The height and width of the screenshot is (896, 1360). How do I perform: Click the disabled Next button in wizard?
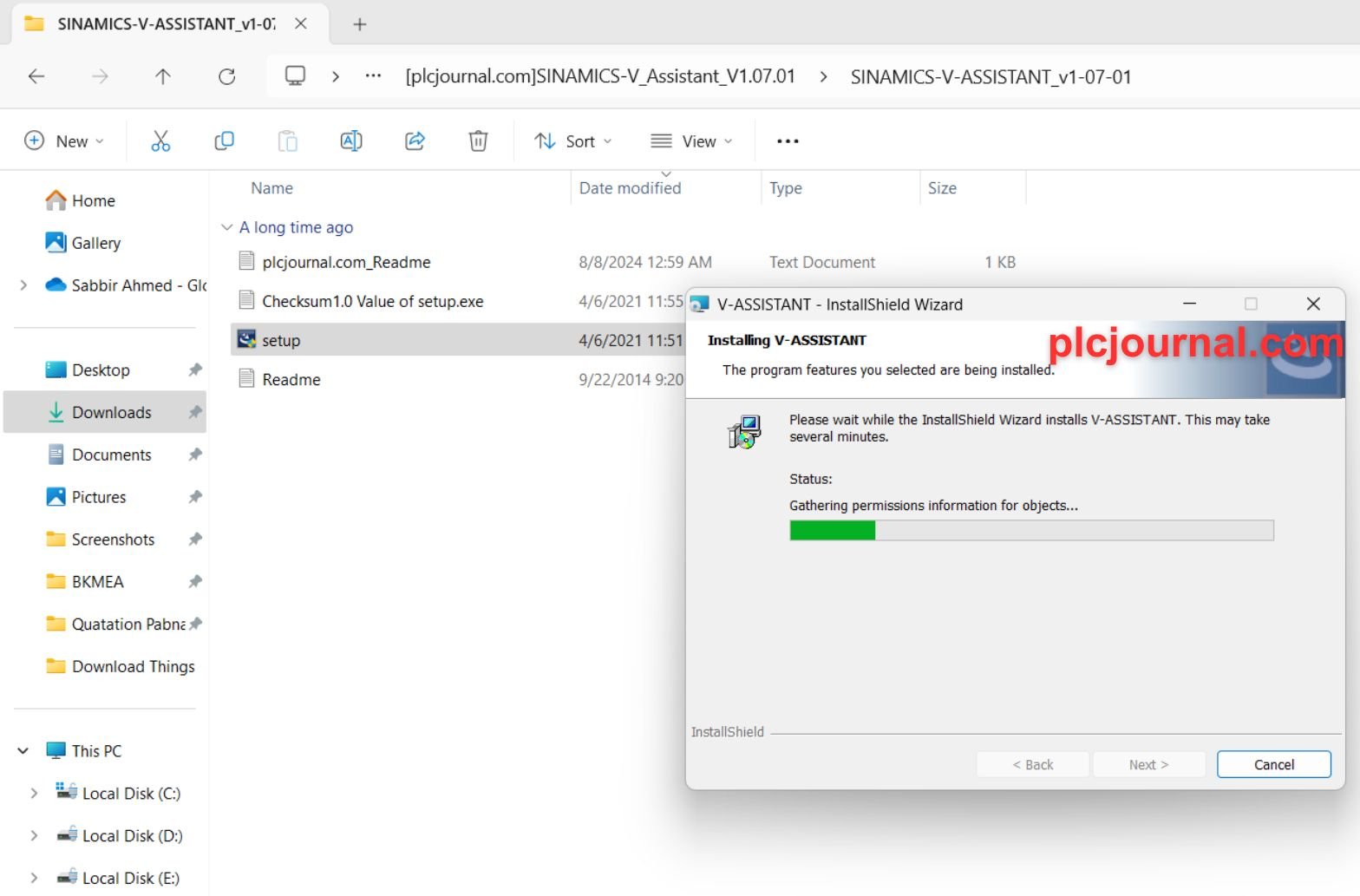click(x=1149, y=764)
